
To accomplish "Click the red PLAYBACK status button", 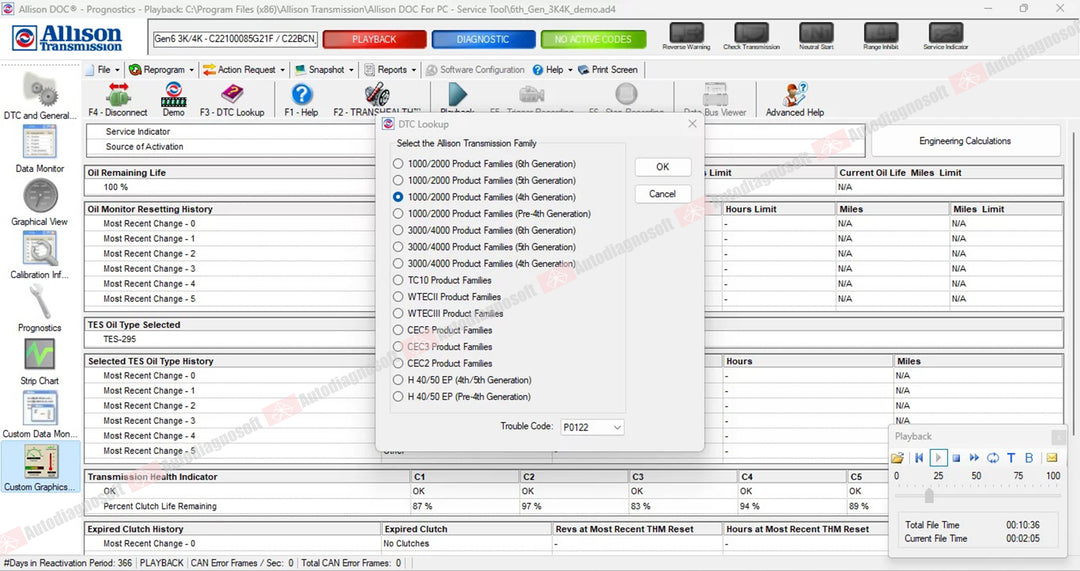I will point(375,39).
